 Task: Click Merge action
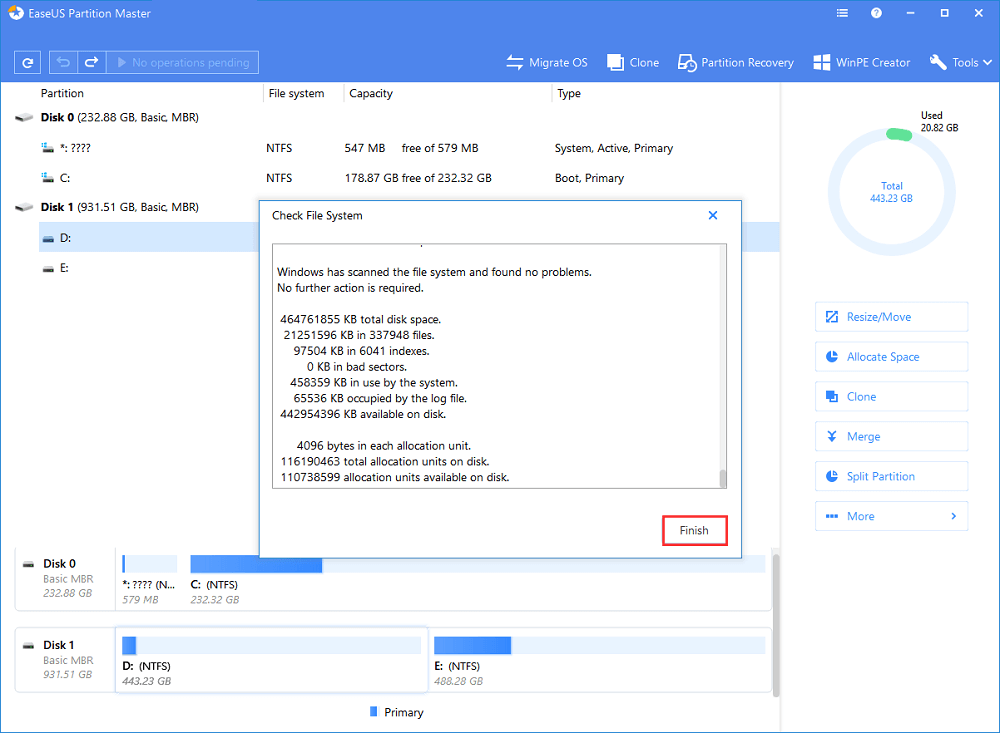click(x=891, y=436)
